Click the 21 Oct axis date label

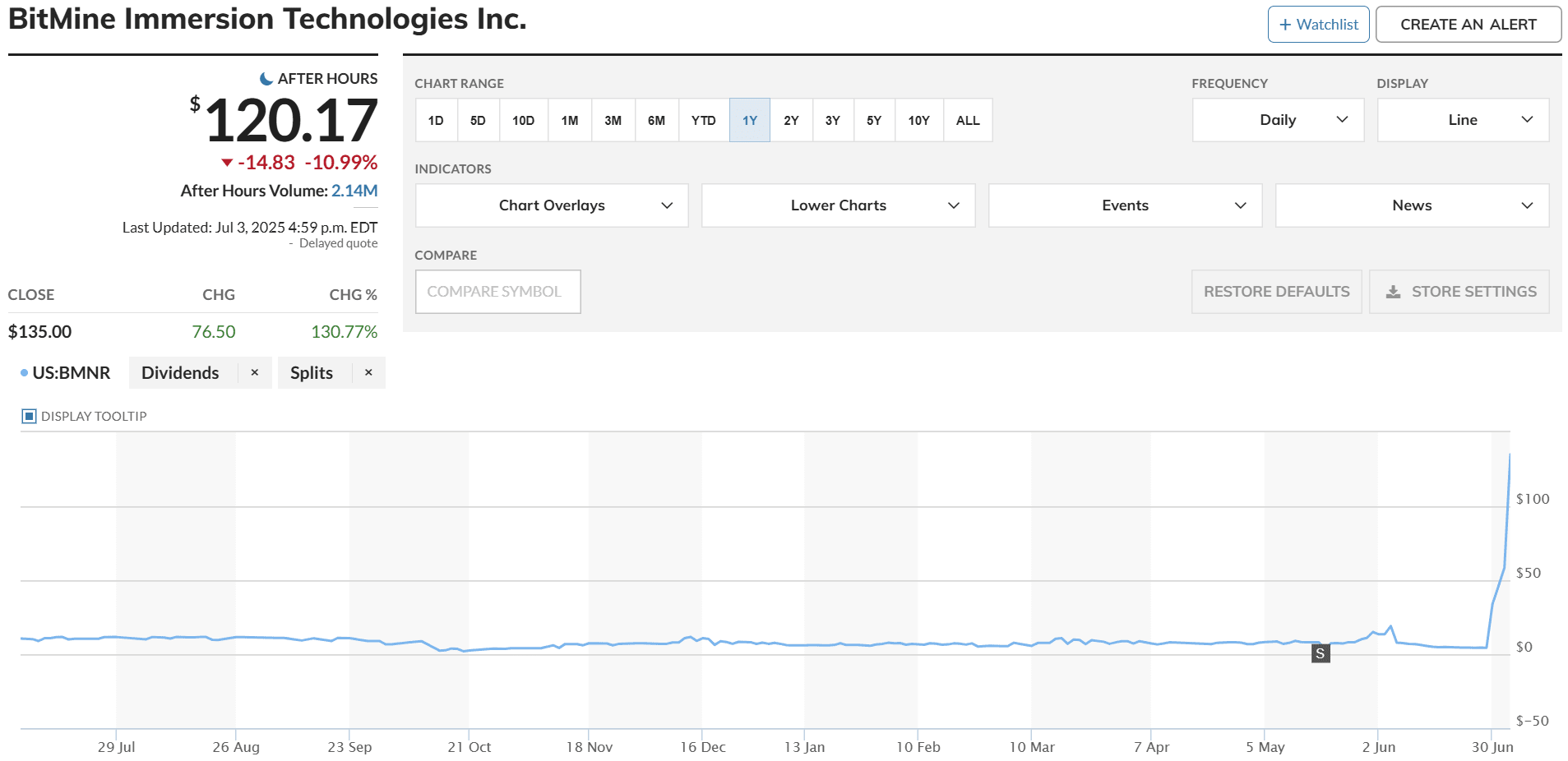(x=469, y=747)
